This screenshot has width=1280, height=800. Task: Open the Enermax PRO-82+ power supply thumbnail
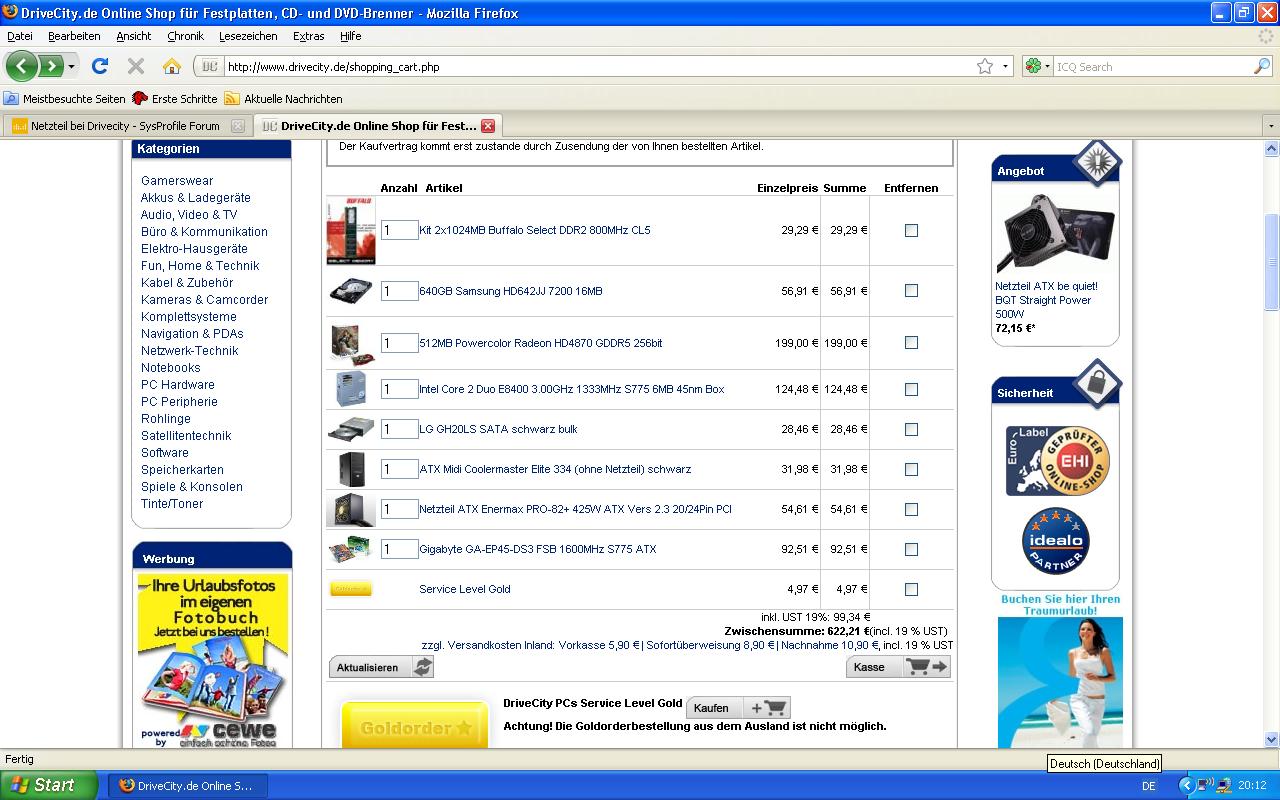pos(351,509)
